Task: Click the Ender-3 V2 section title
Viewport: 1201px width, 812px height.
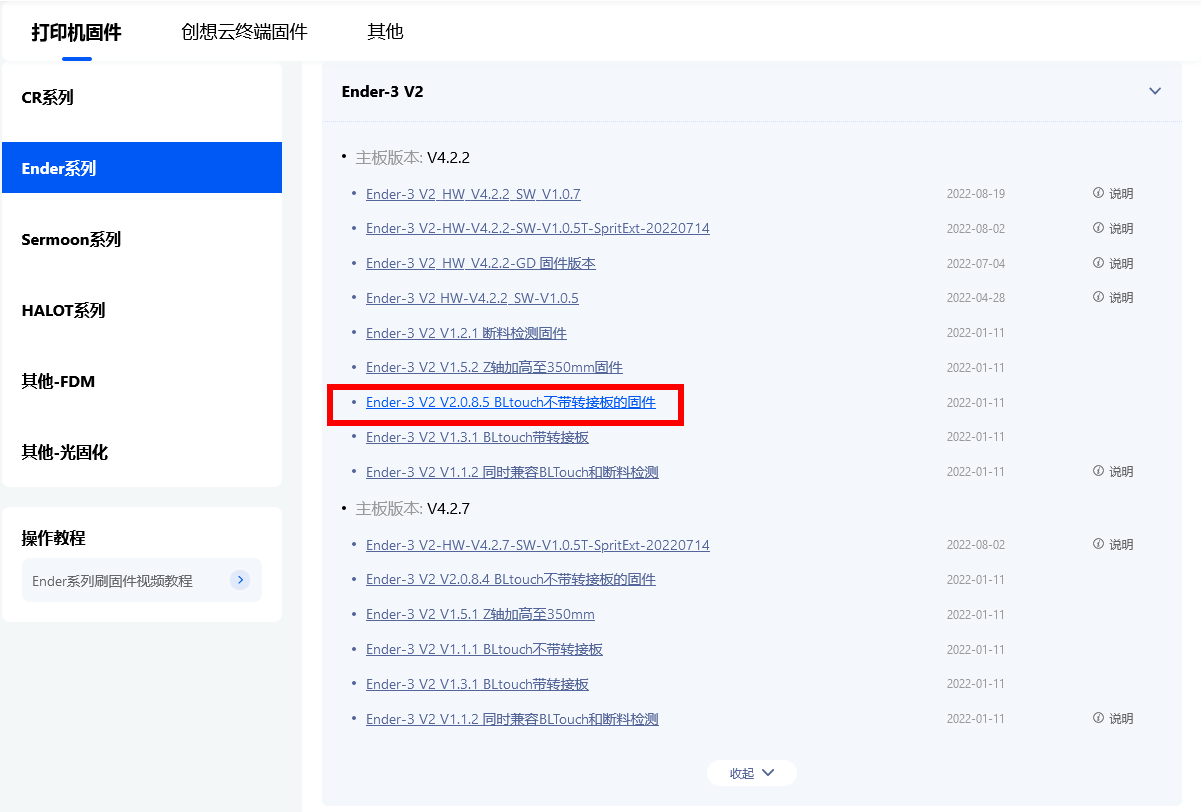Action: tap(382, 91)
